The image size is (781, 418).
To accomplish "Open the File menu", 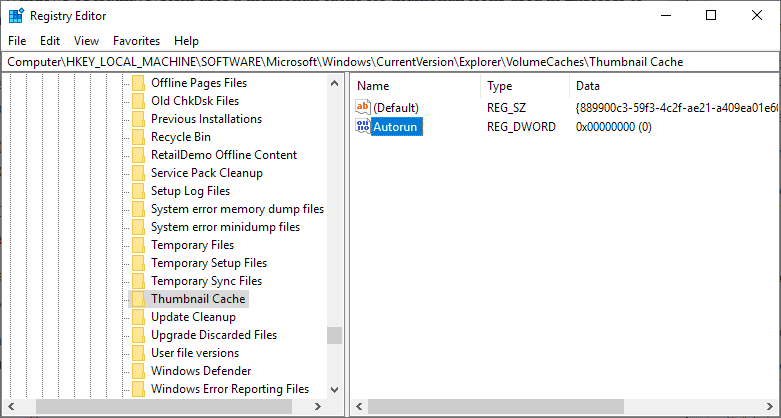I will 17,41.
